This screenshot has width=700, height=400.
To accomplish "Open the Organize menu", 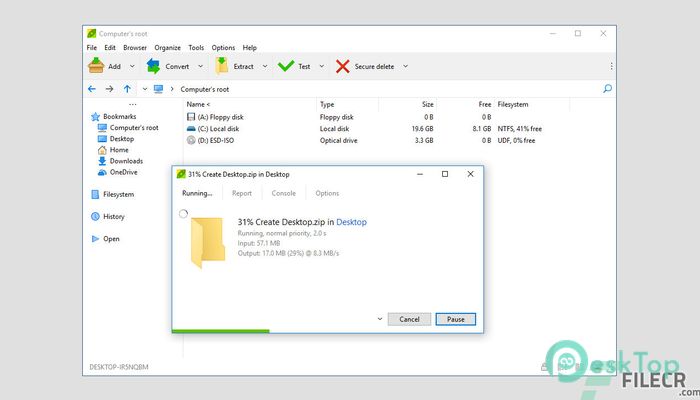I will pos(167,47).
